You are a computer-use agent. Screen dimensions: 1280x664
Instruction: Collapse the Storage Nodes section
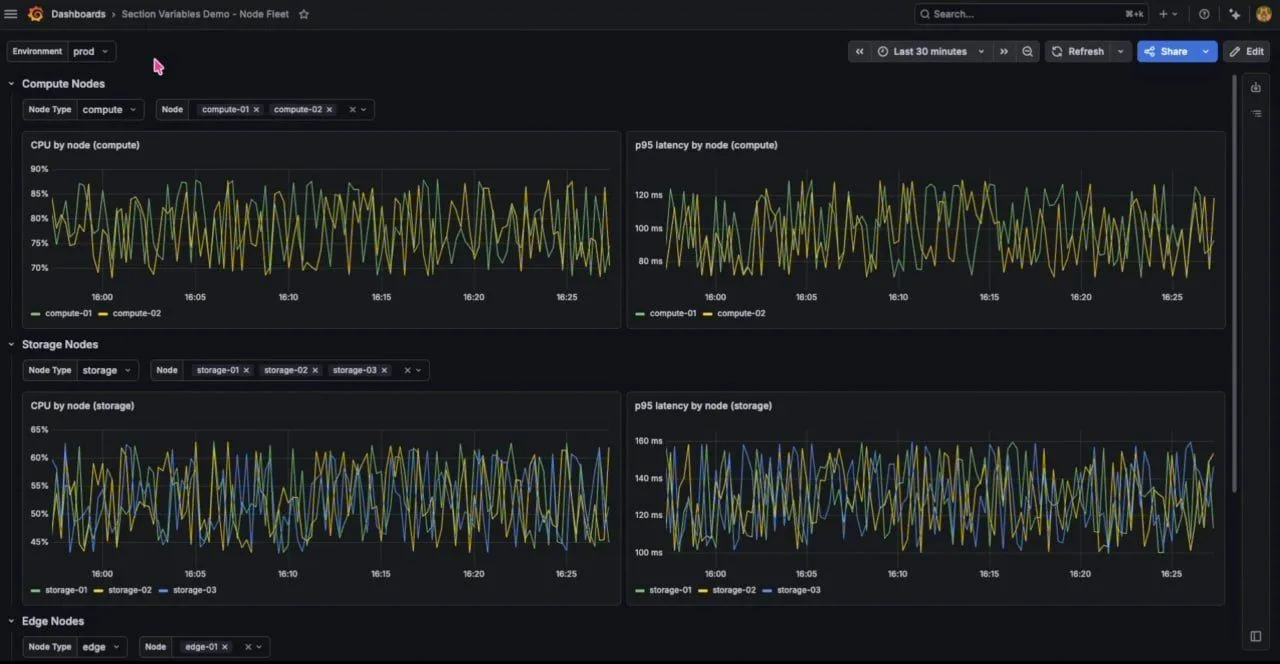pos(11,345)
